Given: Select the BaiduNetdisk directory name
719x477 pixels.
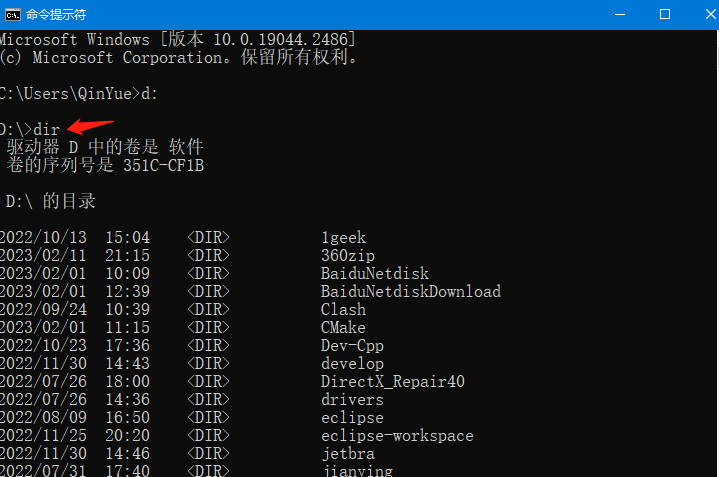Looking at the screenshot, I should (x=375, y=274).
